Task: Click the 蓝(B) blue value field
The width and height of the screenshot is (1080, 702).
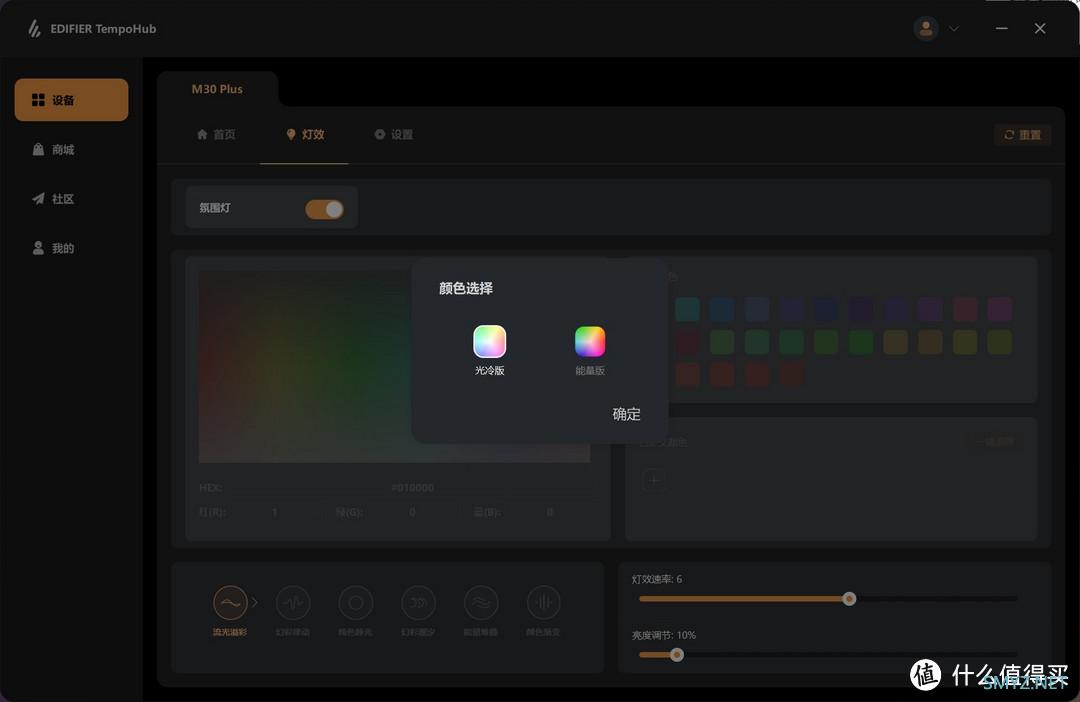Action: pyautogui.click(x=550, y=512)
